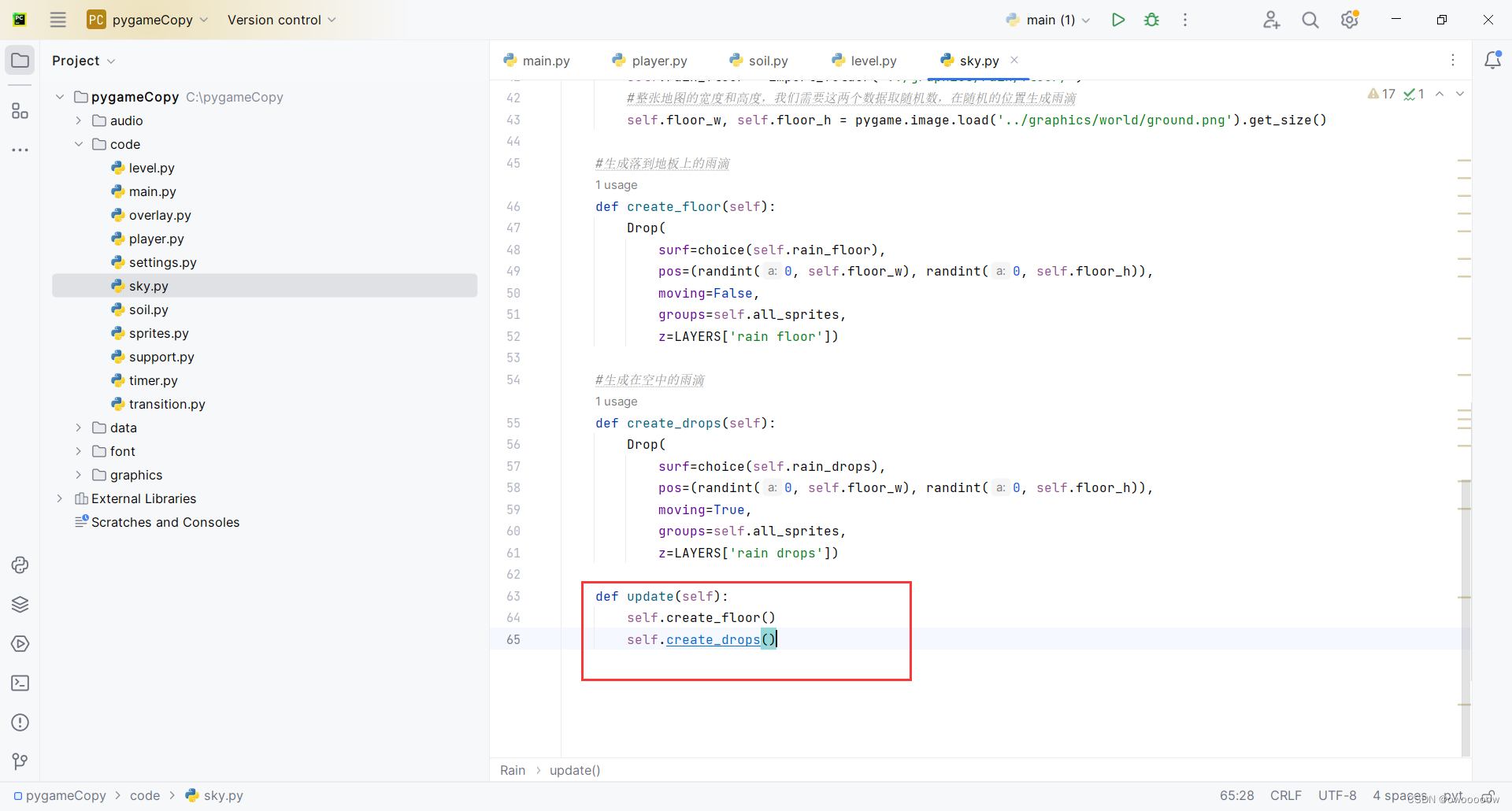This screenshot has width=1512, height=811.
Task: Click update() method breadcrumb
Action: (x=575, y=770)
